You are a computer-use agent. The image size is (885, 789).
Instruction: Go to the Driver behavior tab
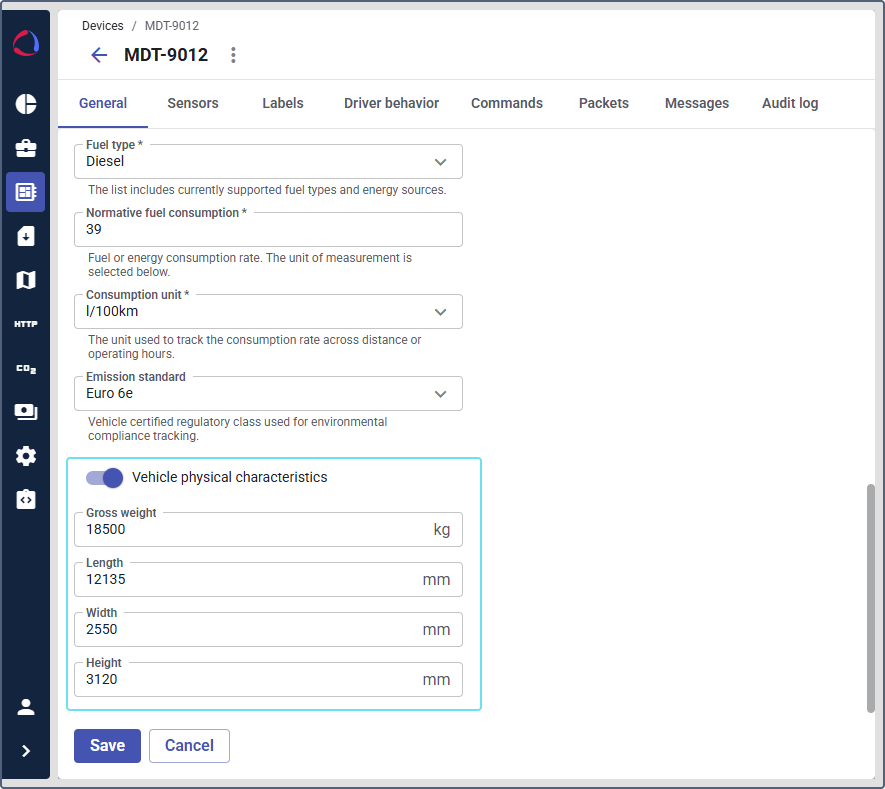[391, 103]
